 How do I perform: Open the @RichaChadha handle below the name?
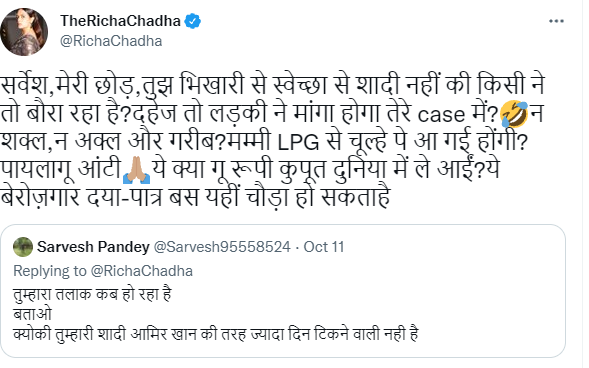[x=111, y=41]
